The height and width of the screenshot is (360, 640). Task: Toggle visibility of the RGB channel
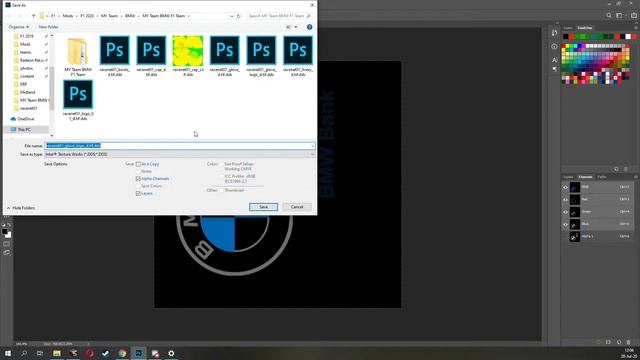point(565,187)
